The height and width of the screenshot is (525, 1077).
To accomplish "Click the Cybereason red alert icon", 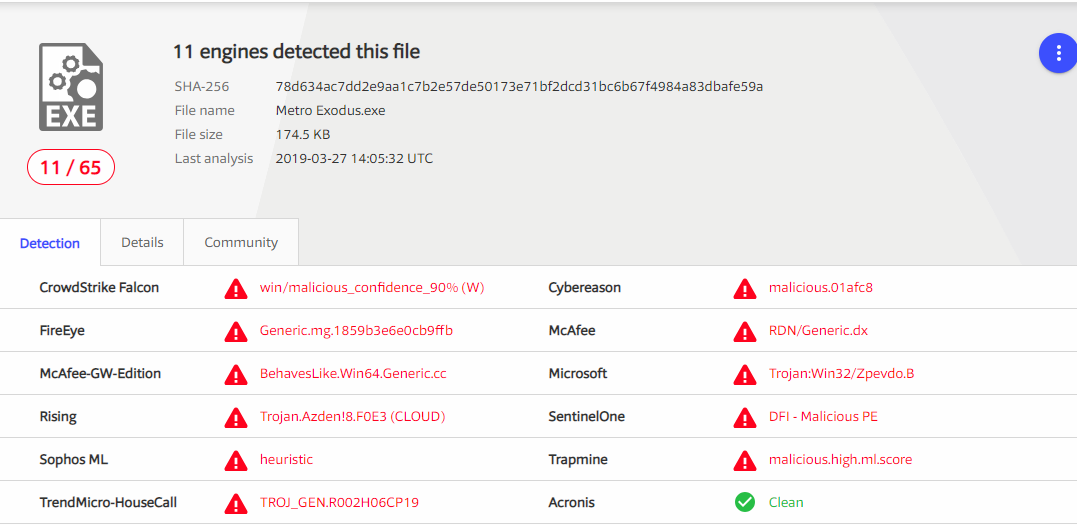I will [x=745, y=289].
